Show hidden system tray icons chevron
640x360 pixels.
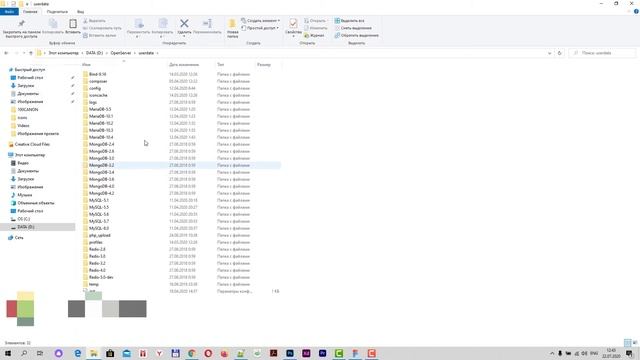(552, 353)
